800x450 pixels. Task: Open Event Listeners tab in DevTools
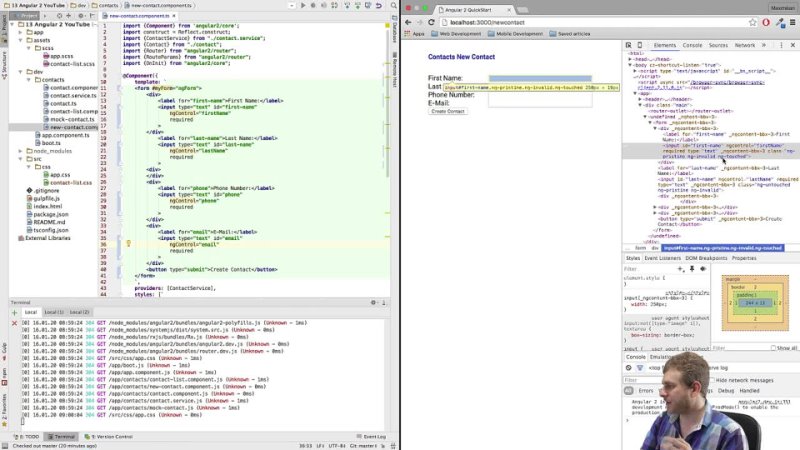(662, 258)
